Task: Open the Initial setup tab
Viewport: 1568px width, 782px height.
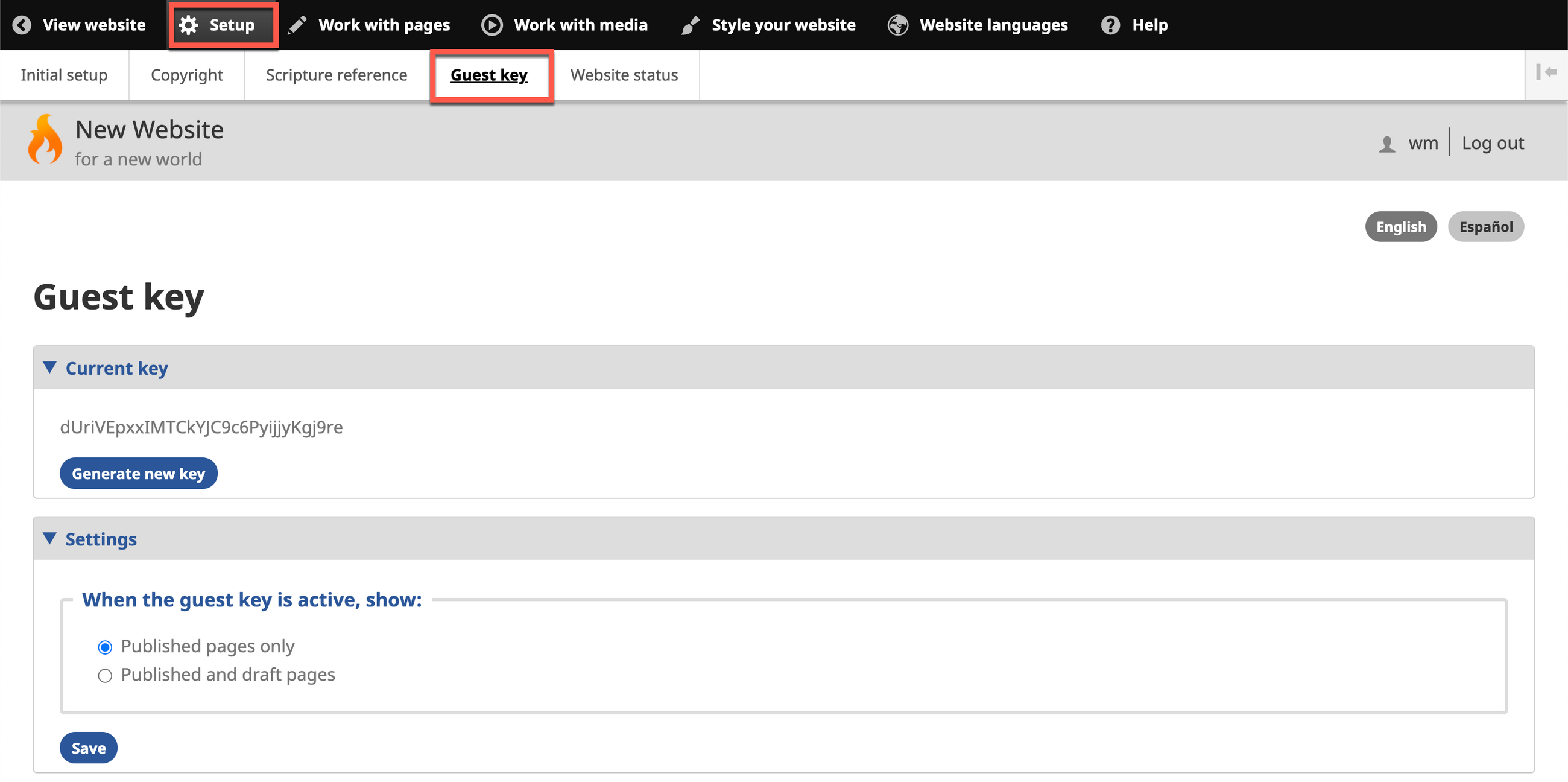Action: click(x=64, y=75)
